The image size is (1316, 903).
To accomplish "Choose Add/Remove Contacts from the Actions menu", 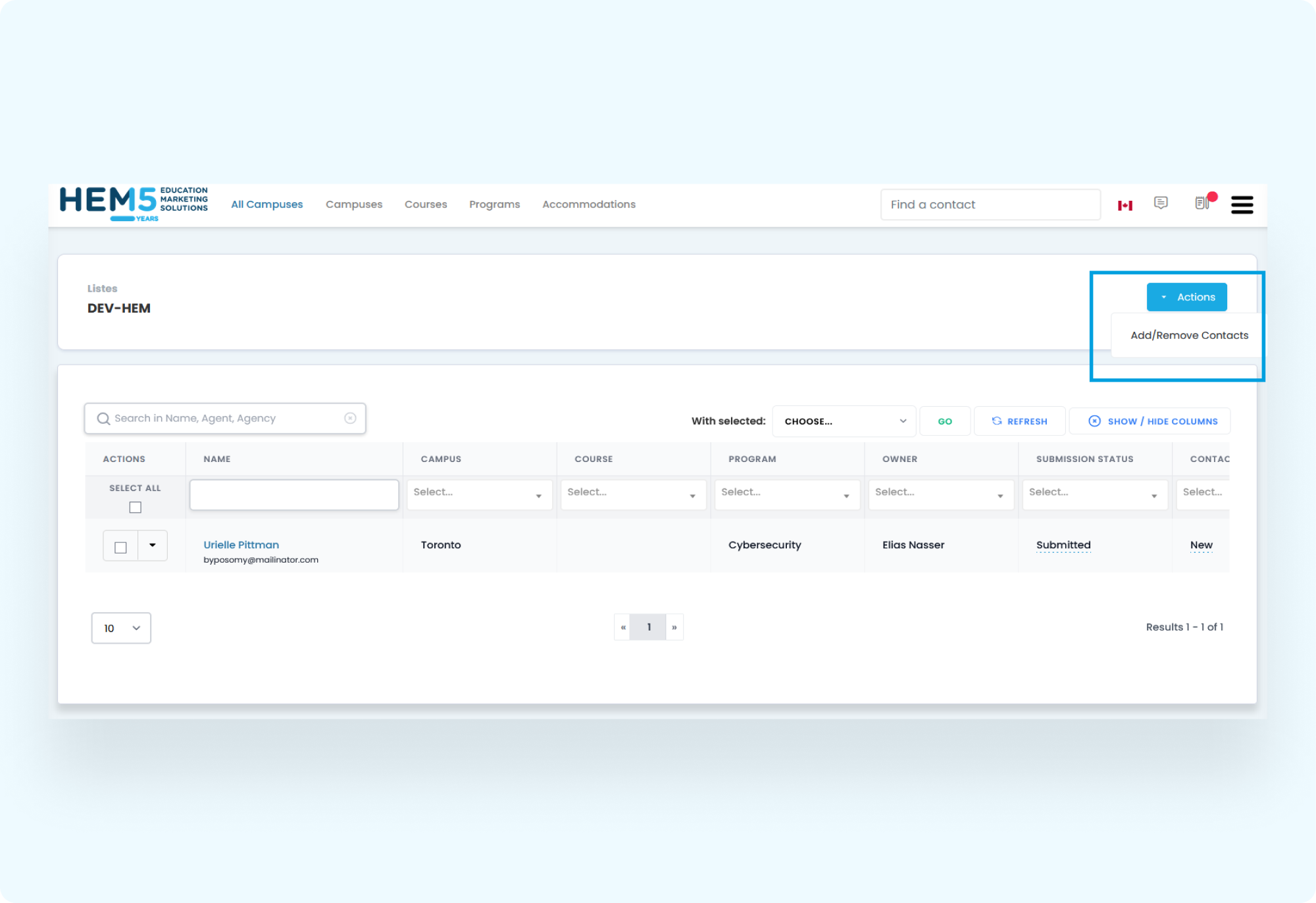I will [1188, 335].
